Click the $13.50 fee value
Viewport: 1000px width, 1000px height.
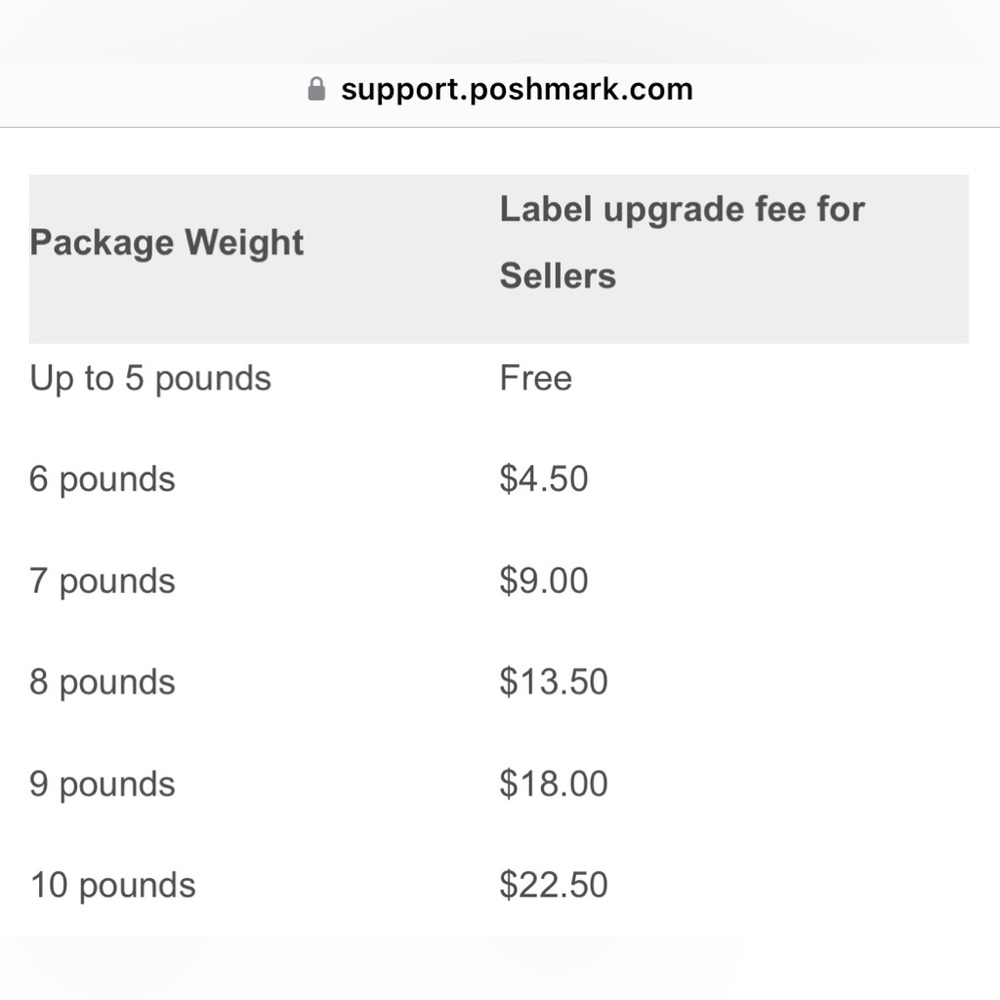click(554, 682)
